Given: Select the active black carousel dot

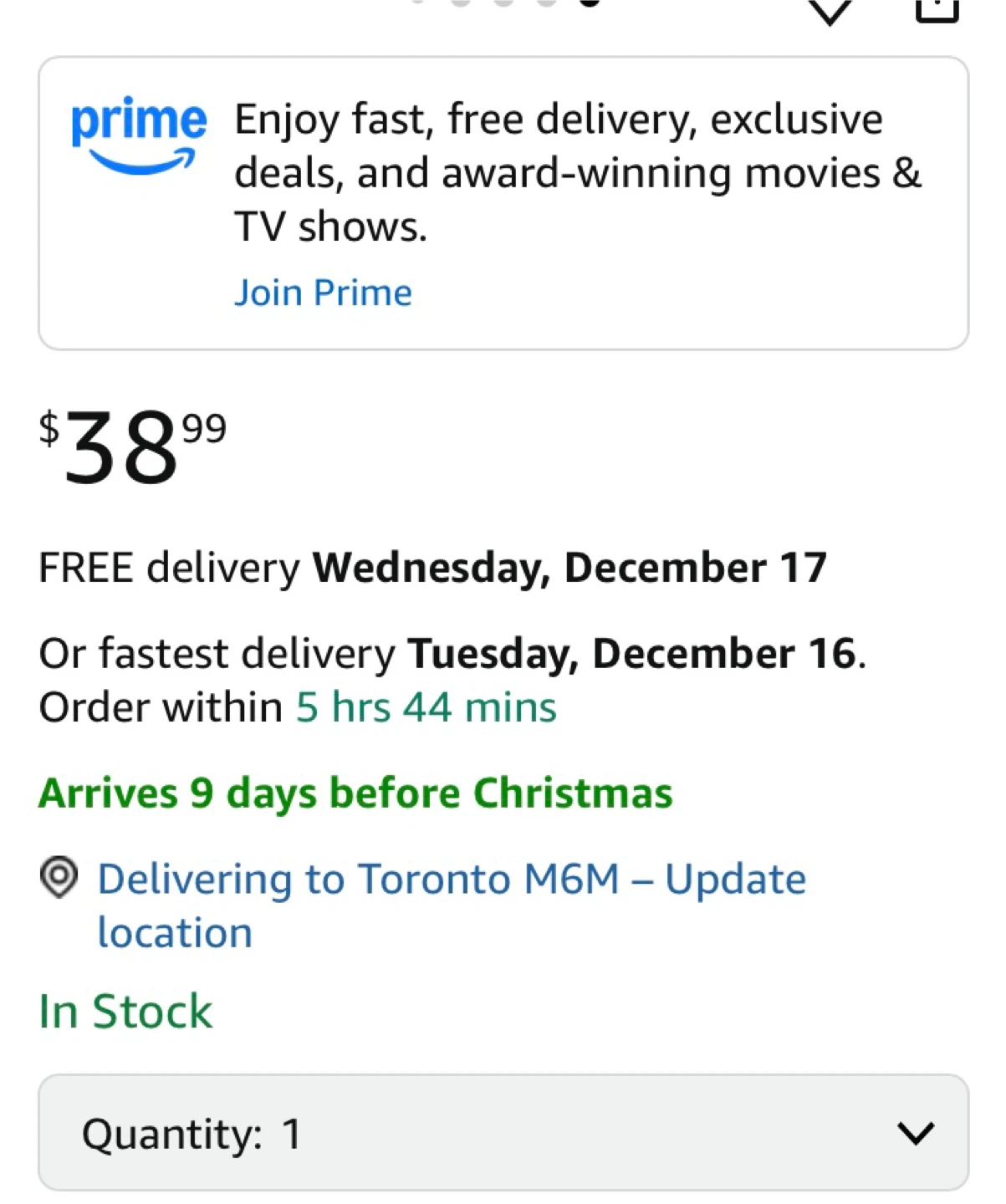Looking at the screenshot, I should pyautogui.click(x=590, y=3).
